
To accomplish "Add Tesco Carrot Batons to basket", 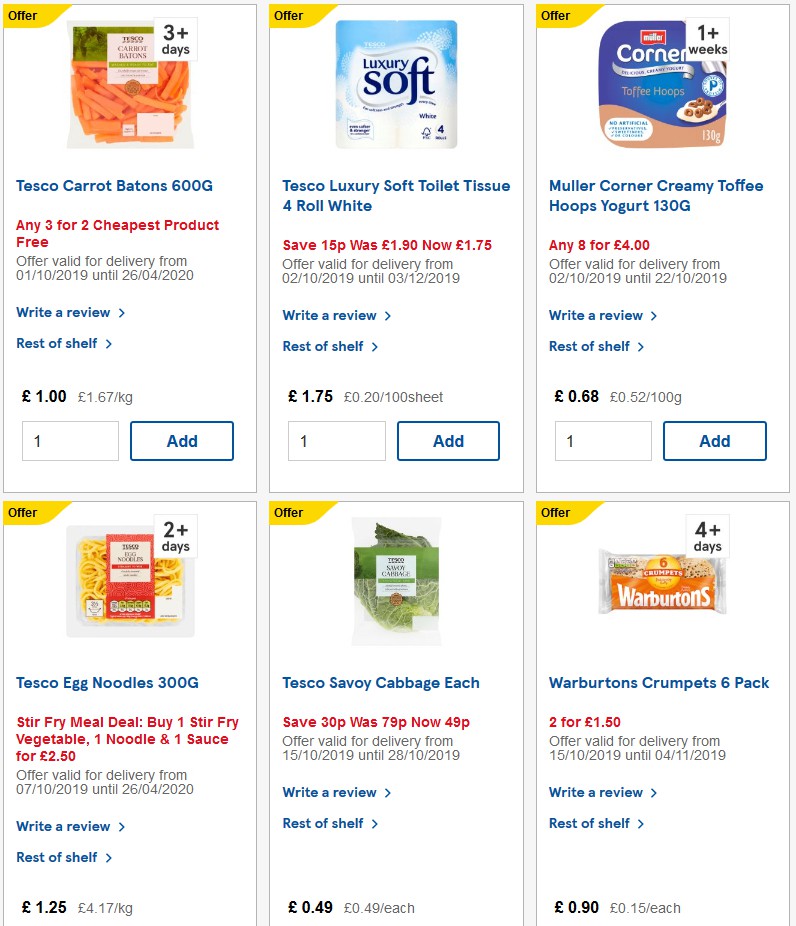I will point(182,440).
